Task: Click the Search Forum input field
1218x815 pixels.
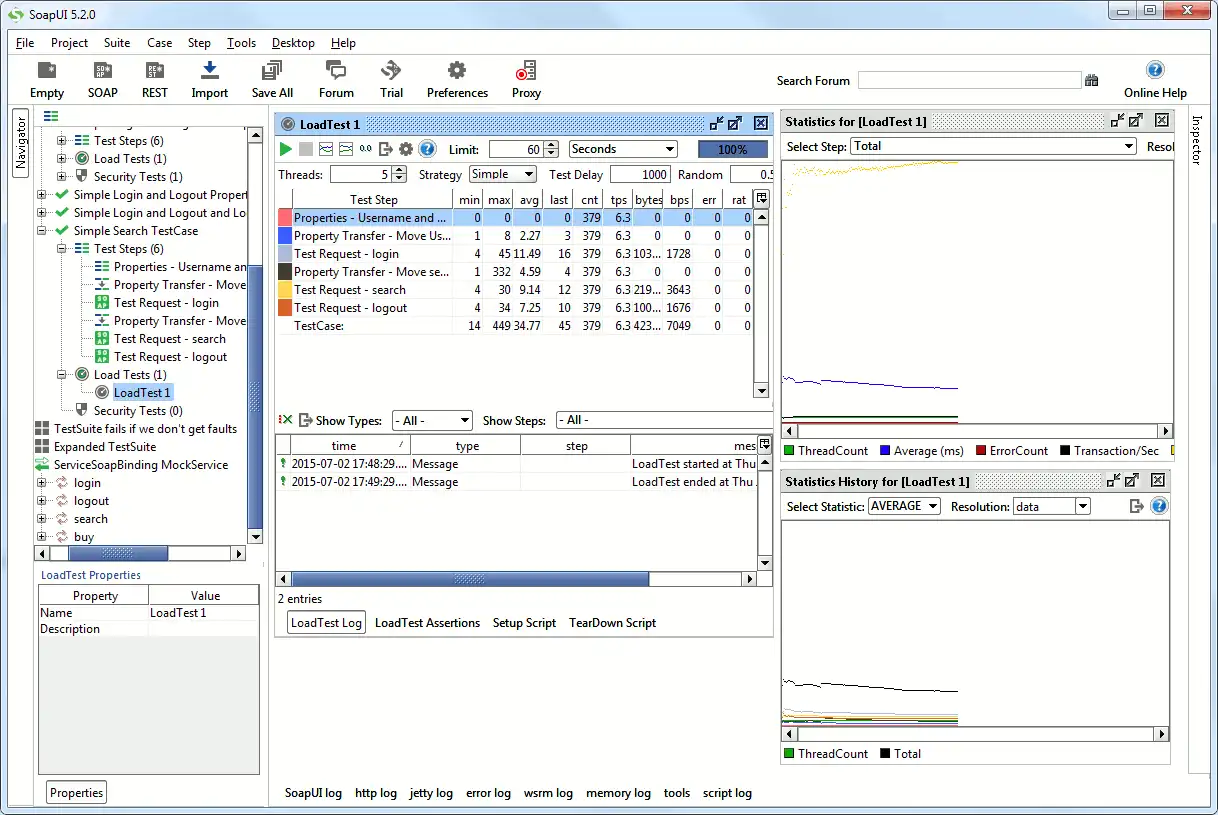Action: point(969,80)
